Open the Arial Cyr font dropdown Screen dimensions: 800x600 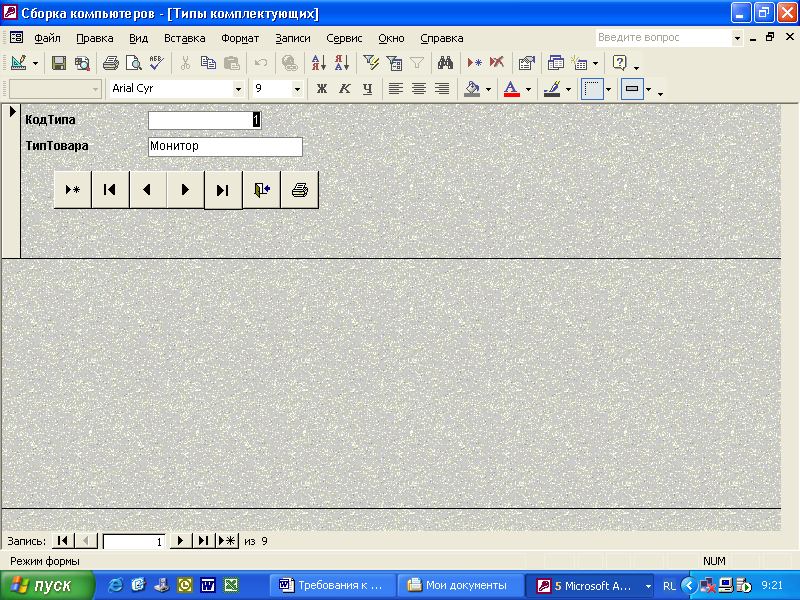(238, 89)
